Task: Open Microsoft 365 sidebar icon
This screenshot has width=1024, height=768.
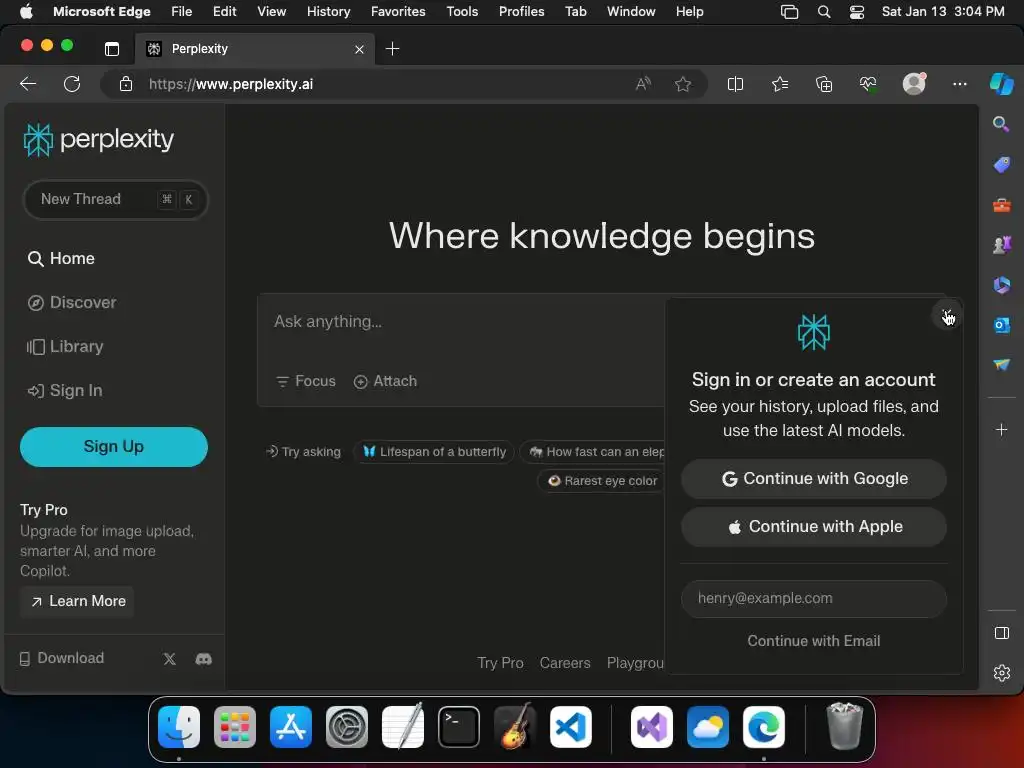Action: tap(1001, 285)
